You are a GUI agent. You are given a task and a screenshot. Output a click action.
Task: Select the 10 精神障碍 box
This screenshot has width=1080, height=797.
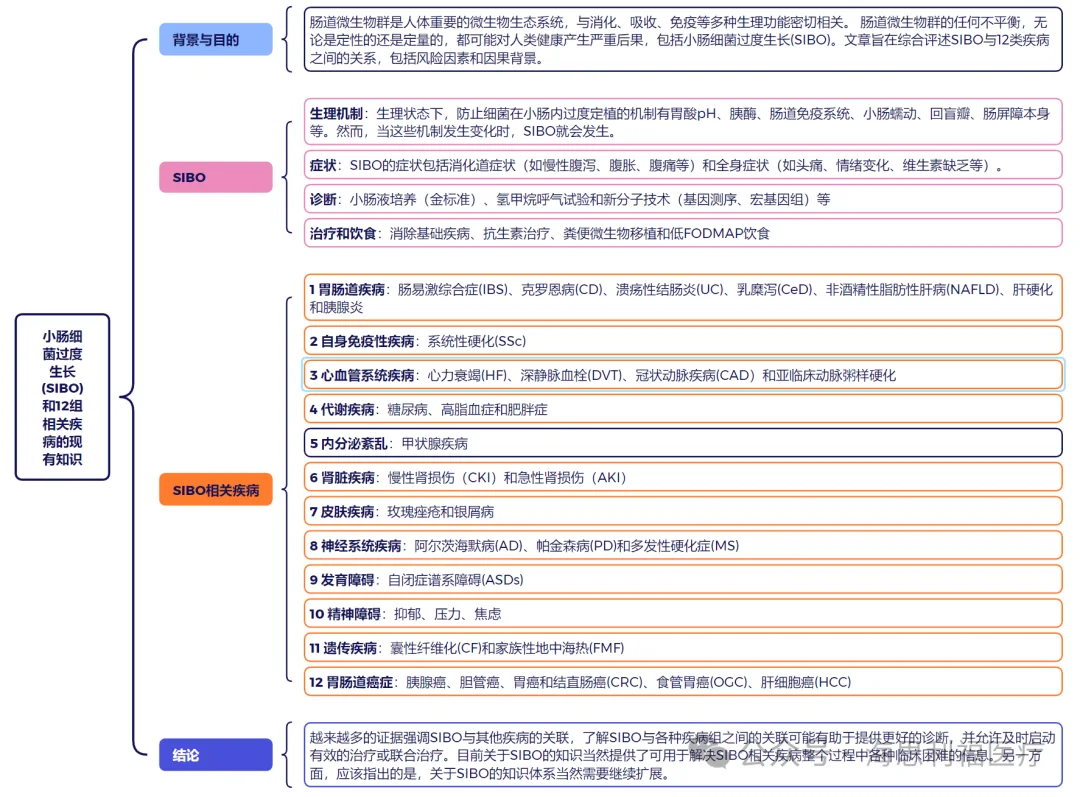tap(683, 614)
